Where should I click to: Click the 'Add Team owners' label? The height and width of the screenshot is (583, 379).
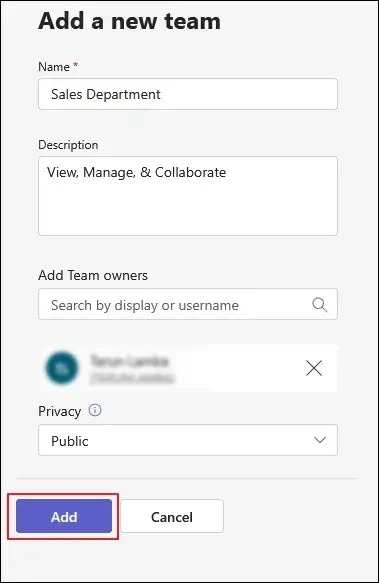(x=93, y=276)
